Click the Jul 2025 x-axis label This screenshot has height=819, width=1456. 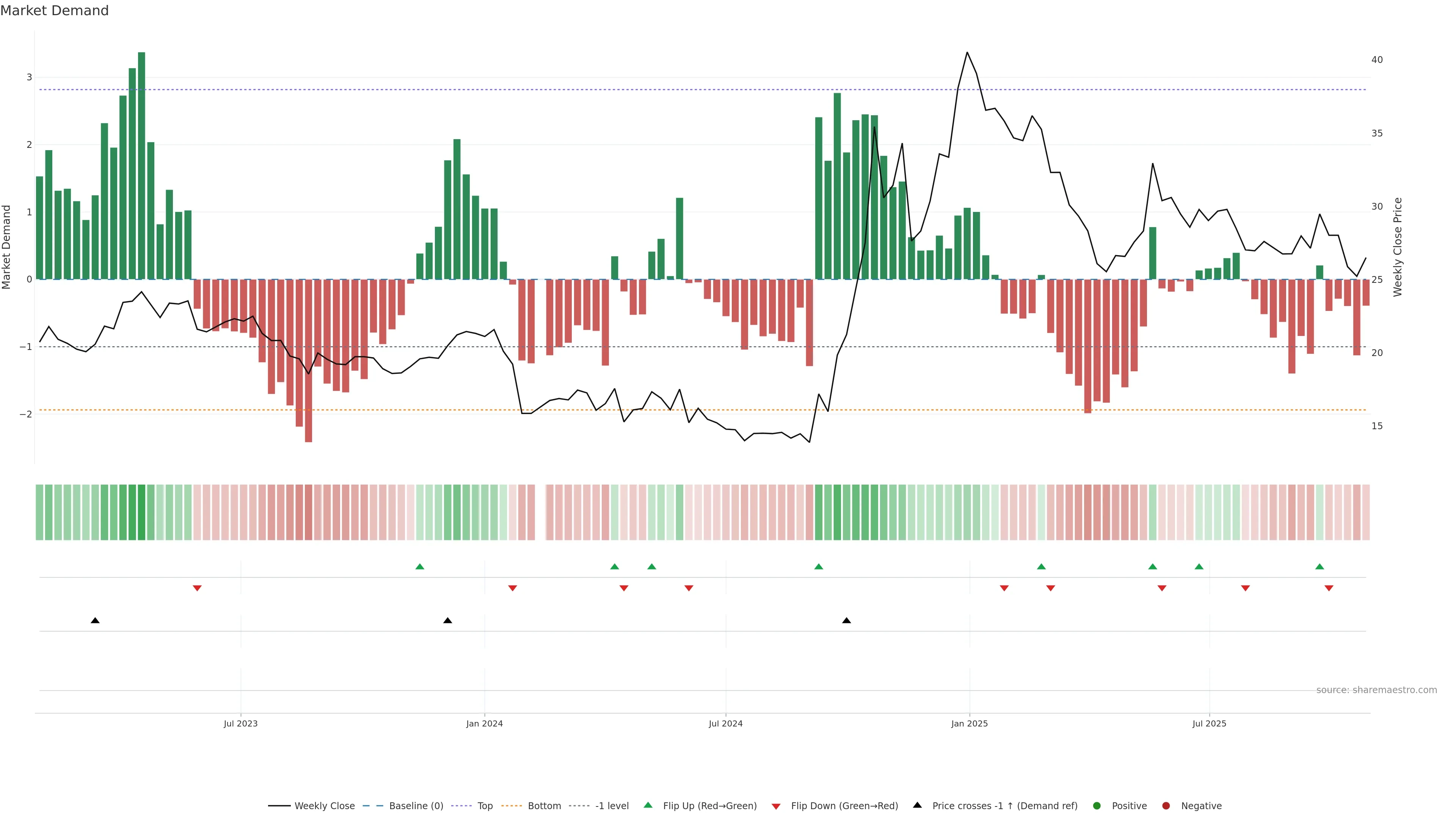tap(1209, 723)
